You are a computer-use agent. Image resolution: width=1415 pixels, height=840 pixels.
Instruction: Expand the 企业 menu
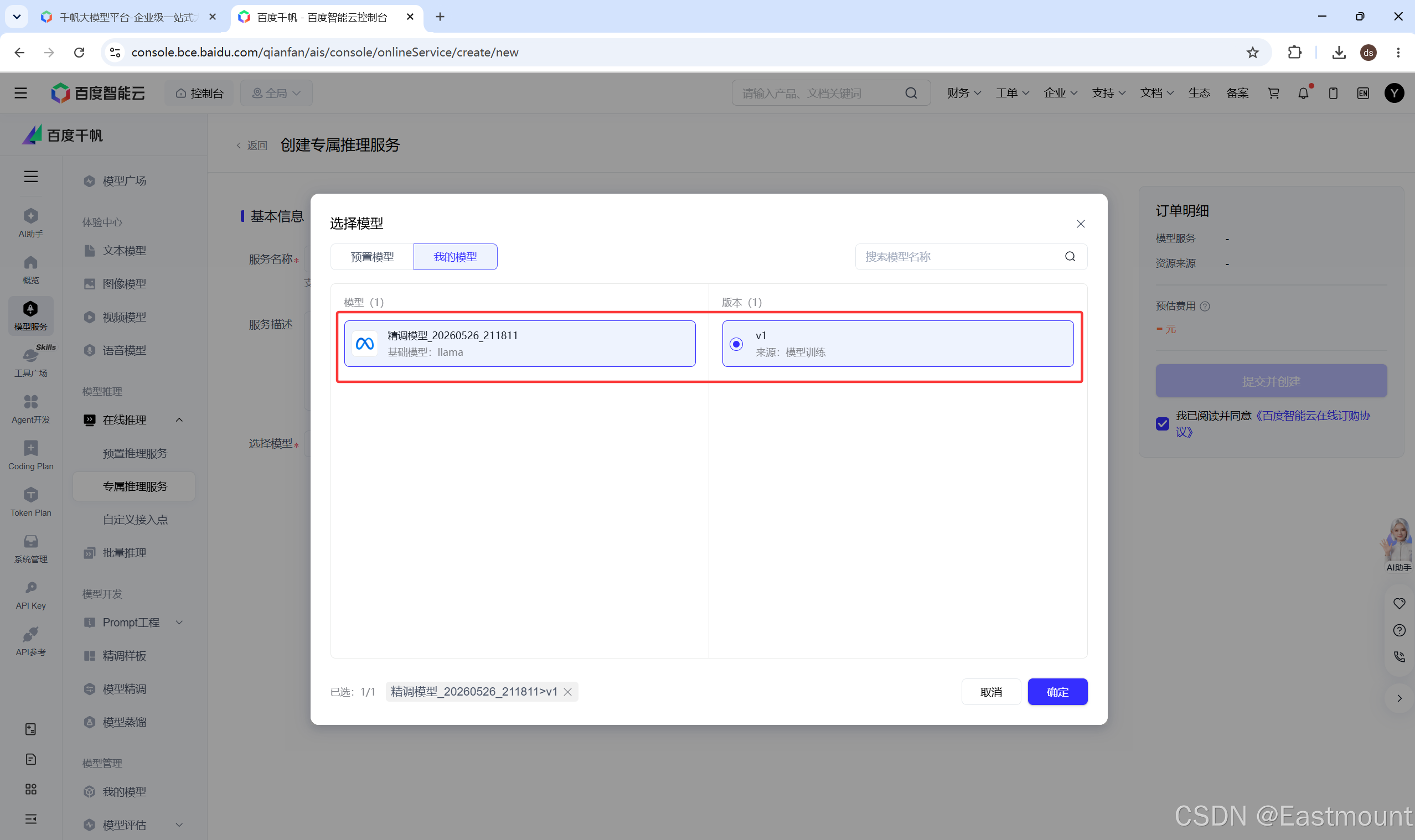coord(1060,93)
